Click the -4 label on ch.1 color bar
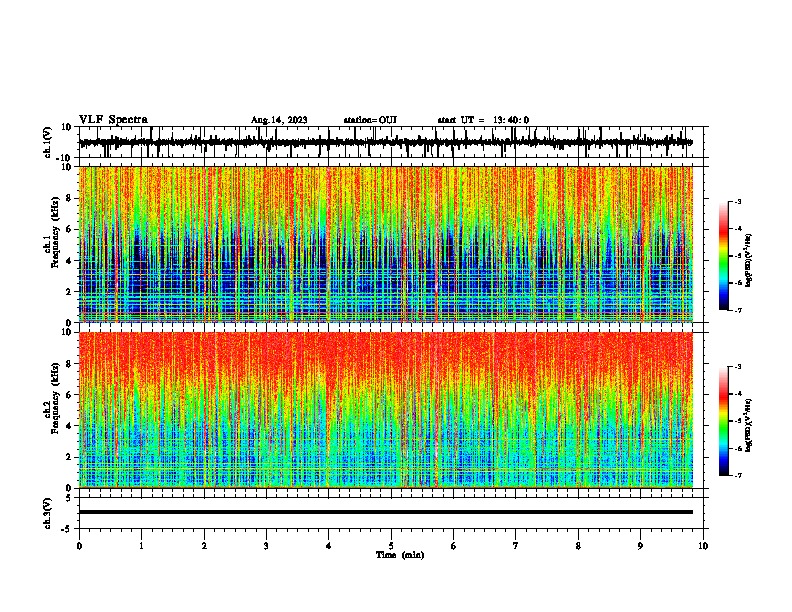 coord(737,229)
